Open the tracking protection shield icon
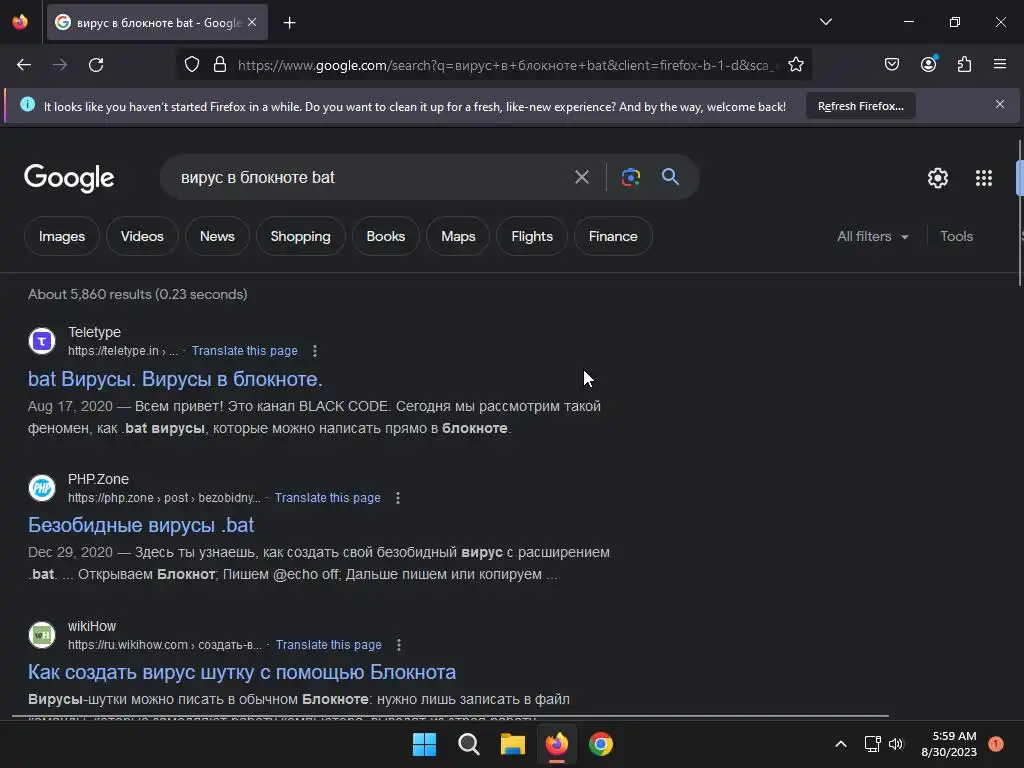The width and height of the screenshot is (1024, 768). coord(191,65)
